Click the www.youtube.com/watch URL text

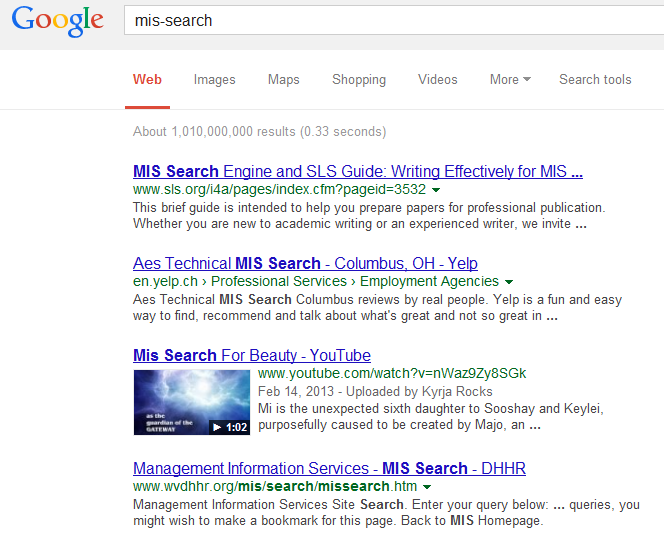point(392,373)
